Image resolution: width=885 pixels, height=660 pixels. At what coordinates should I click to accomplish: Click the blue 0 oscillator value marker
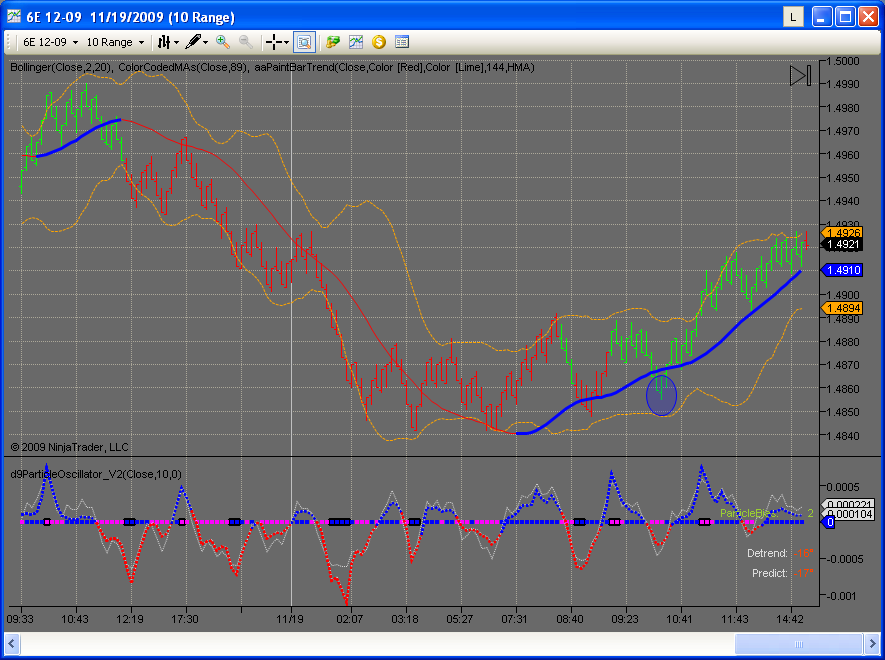click(830, 523)
